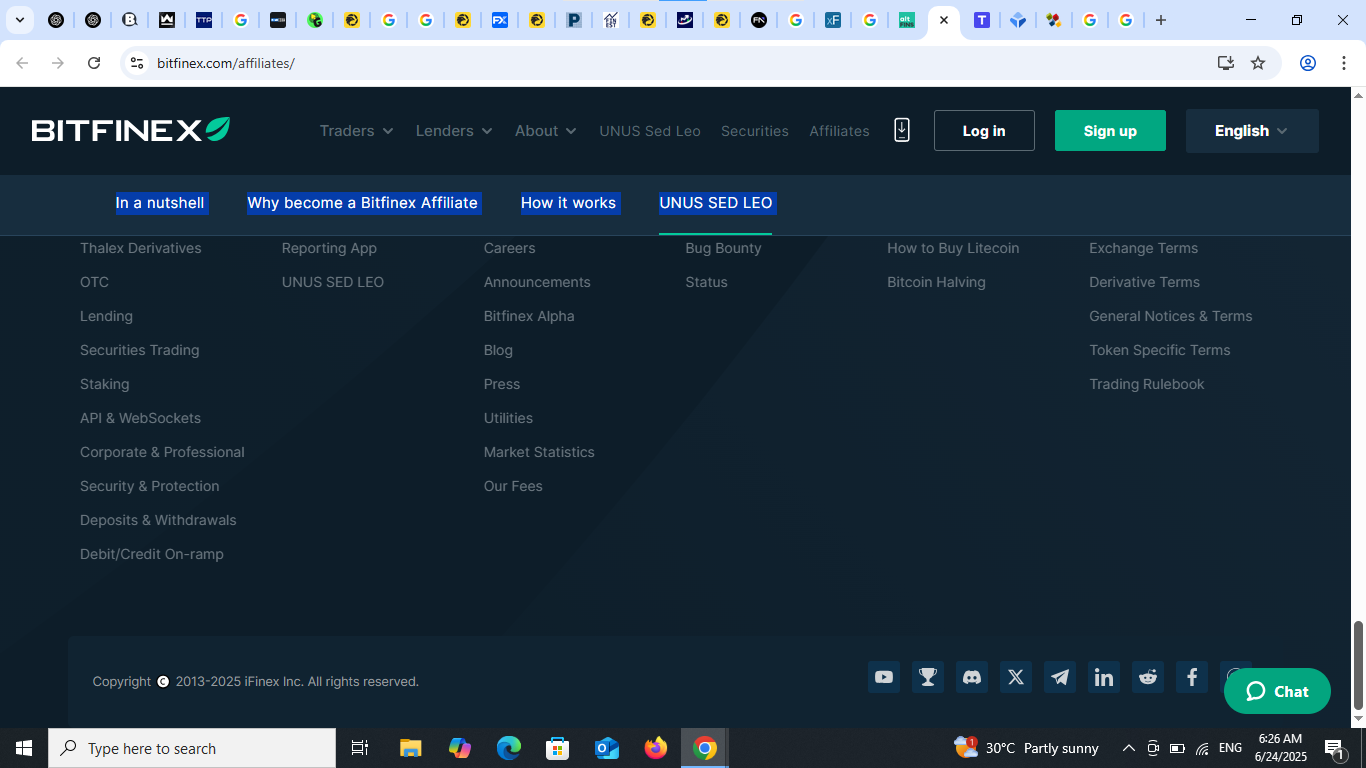Image resolution: width=1366 pixels, height=768 pixels.
Task: Open the tab search dropdown arrow
Action: (19, 20)
